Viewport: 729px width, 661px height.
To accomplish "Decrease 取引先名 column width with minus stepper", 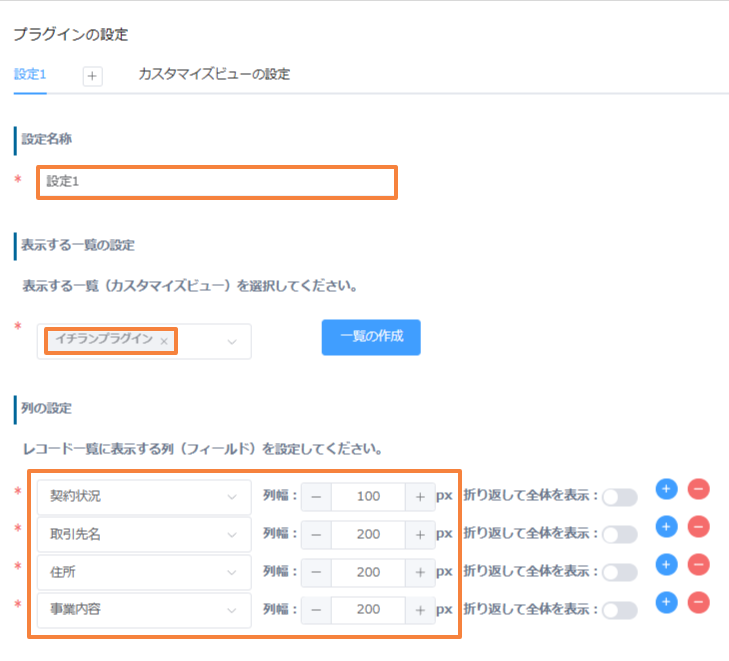I will (x=316, y=535).
